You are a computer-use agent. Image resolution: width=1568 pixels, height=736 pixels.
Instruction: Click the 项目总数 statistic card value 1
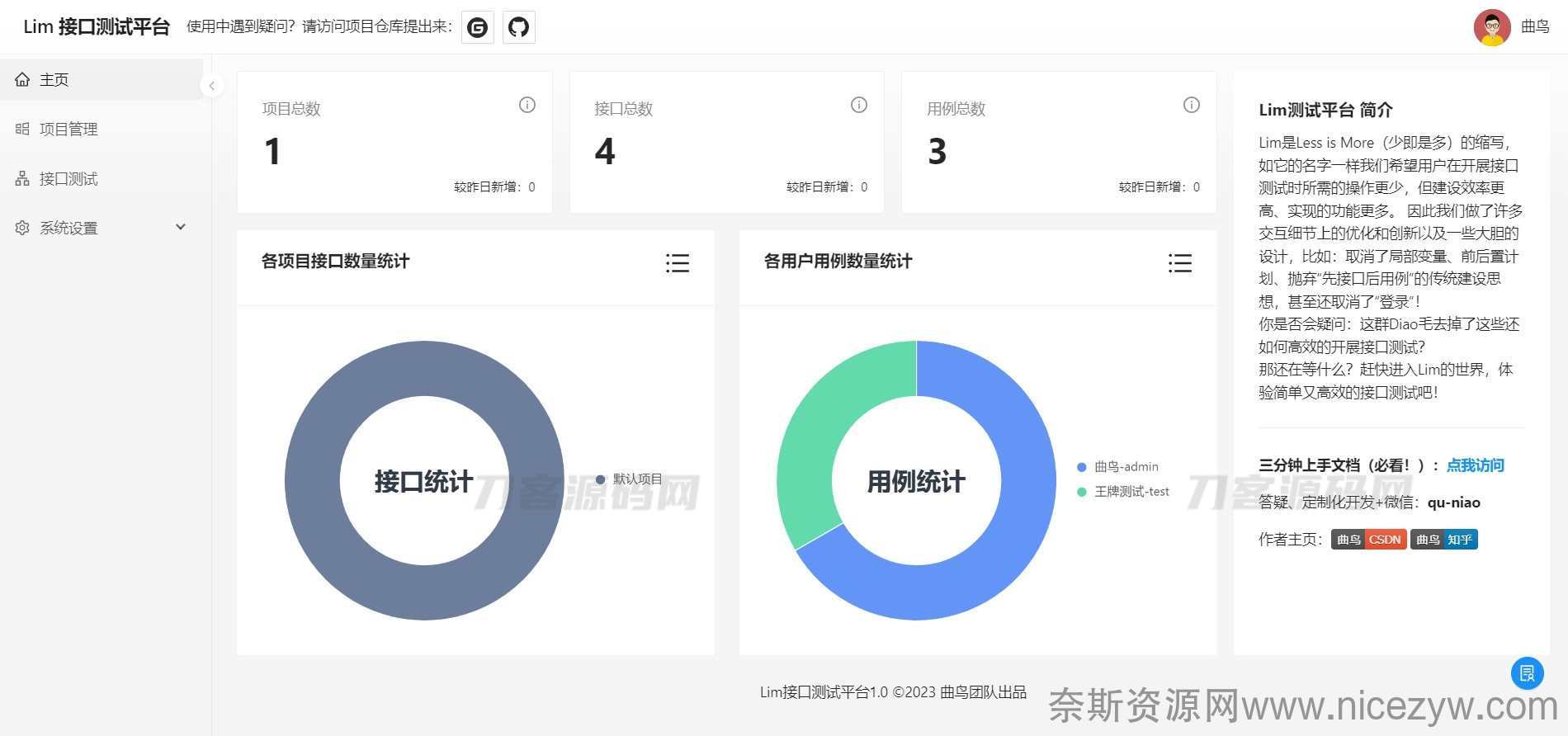pyautogui.click(x=272, y=152)
